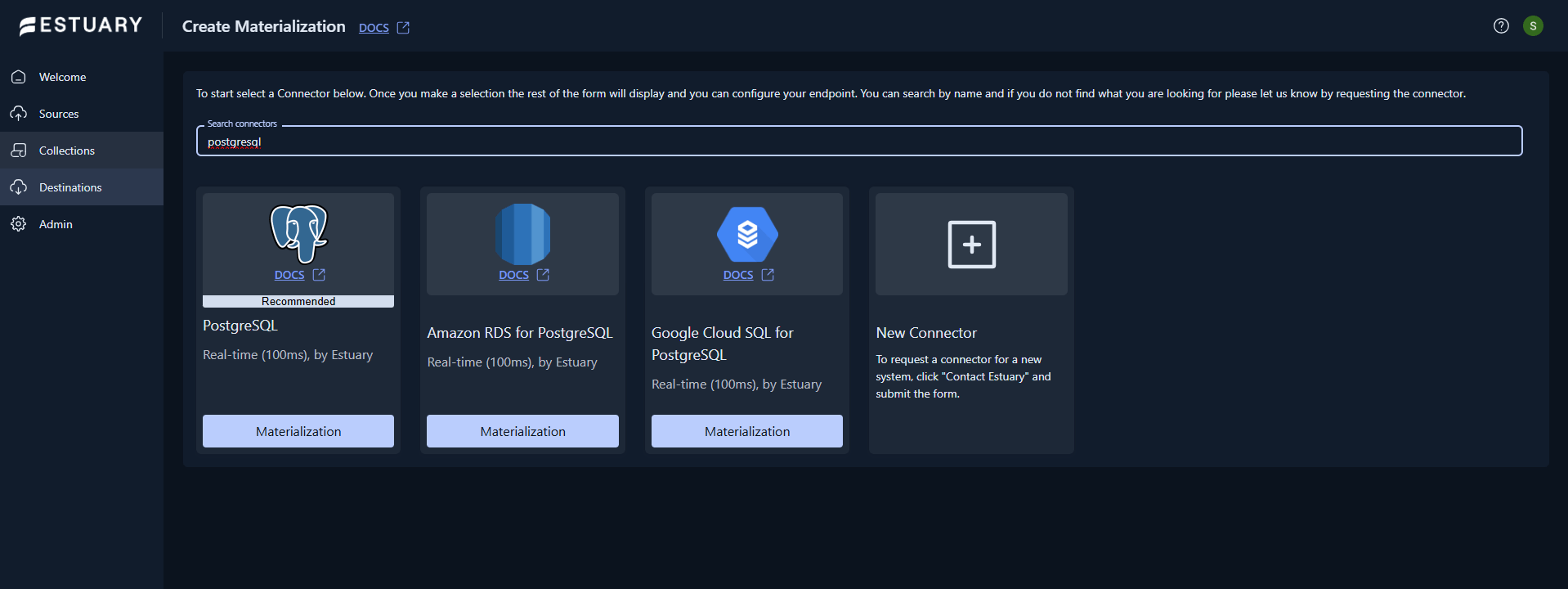Click the Admin gear icon
The image size is (1568, 589).
(x=19, y=224)
